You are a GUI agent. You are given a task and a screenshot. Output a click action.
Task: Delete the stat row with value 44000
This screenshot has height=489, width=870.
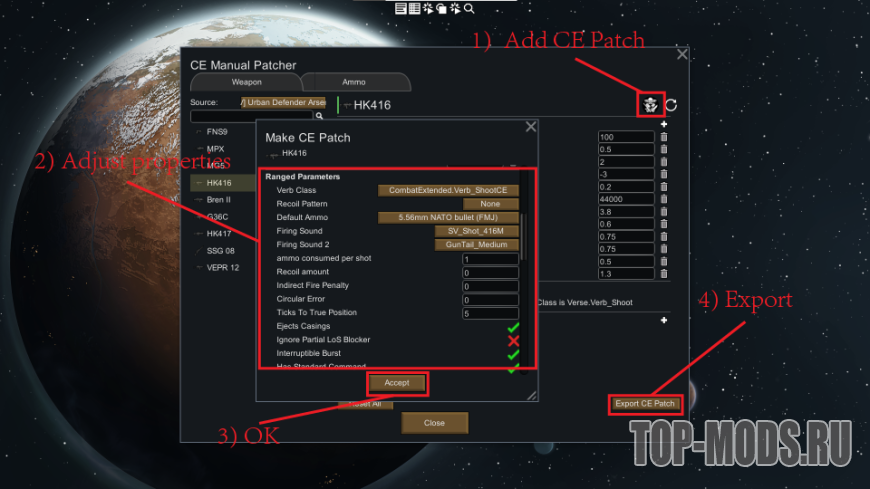pyautogui.click(x=664, y=199)
